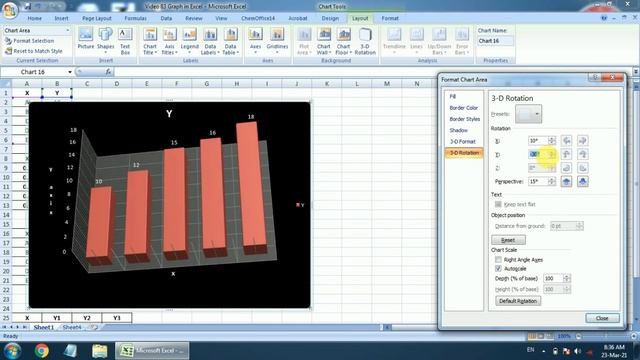Rotate Y up in the dialog
This screenshot has width=640, height=360.
pyautogui.click(x=566, y=154)
